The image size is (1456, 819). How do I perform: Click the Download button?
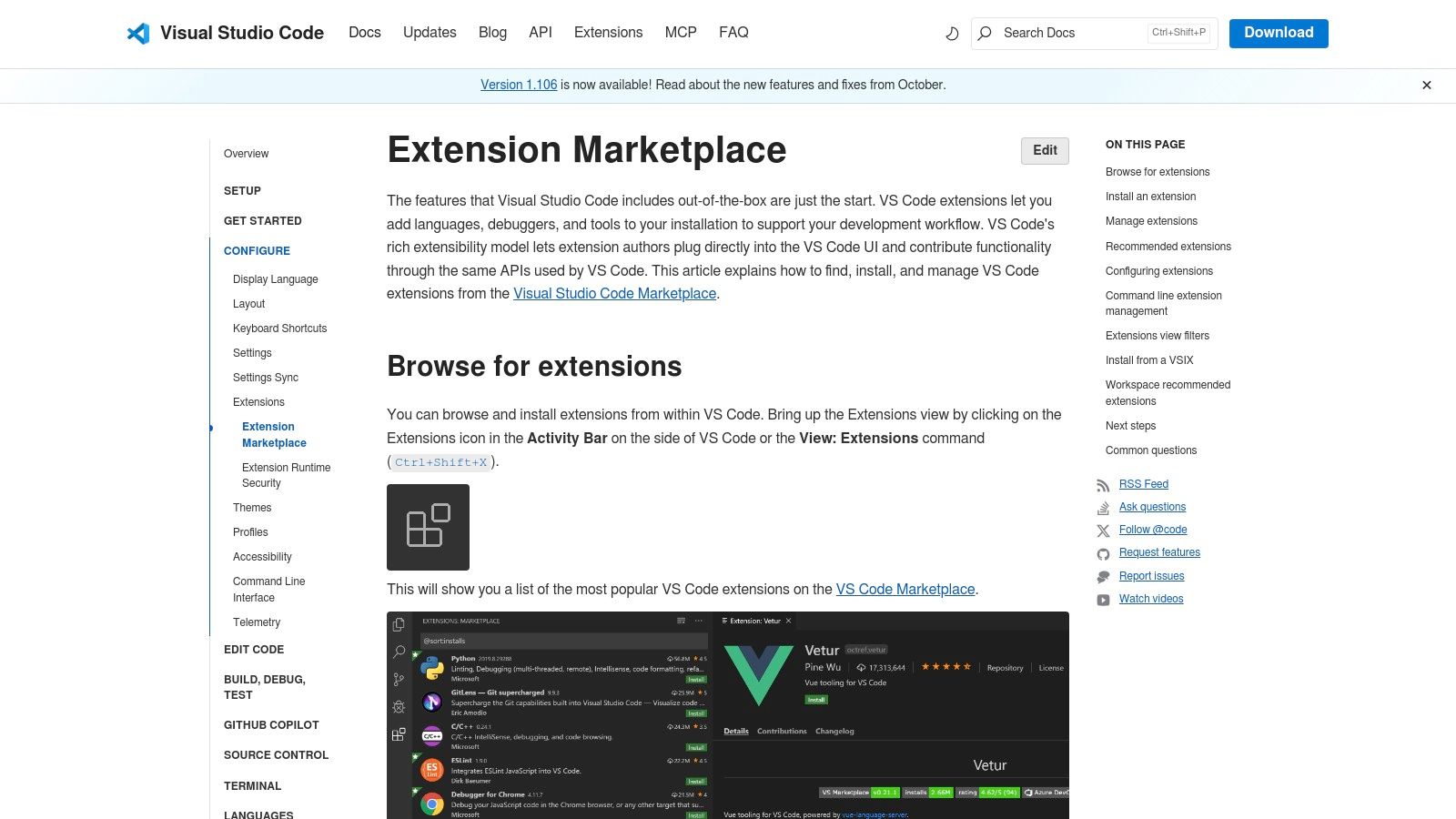pyautogui.click(x=1279, y=33)
